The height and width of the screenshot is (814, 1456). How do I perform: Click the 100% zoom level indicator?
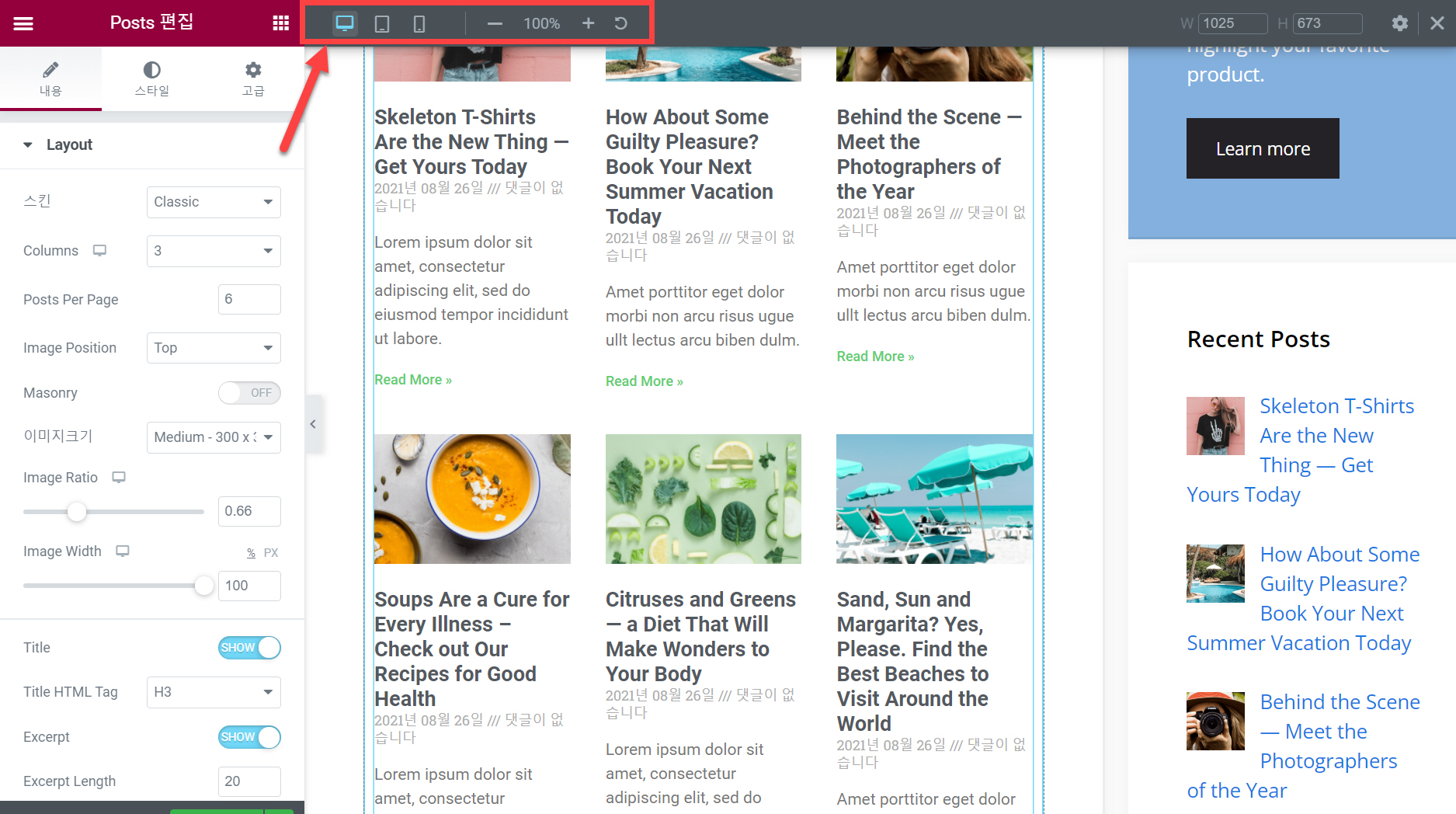pos(541,23)
